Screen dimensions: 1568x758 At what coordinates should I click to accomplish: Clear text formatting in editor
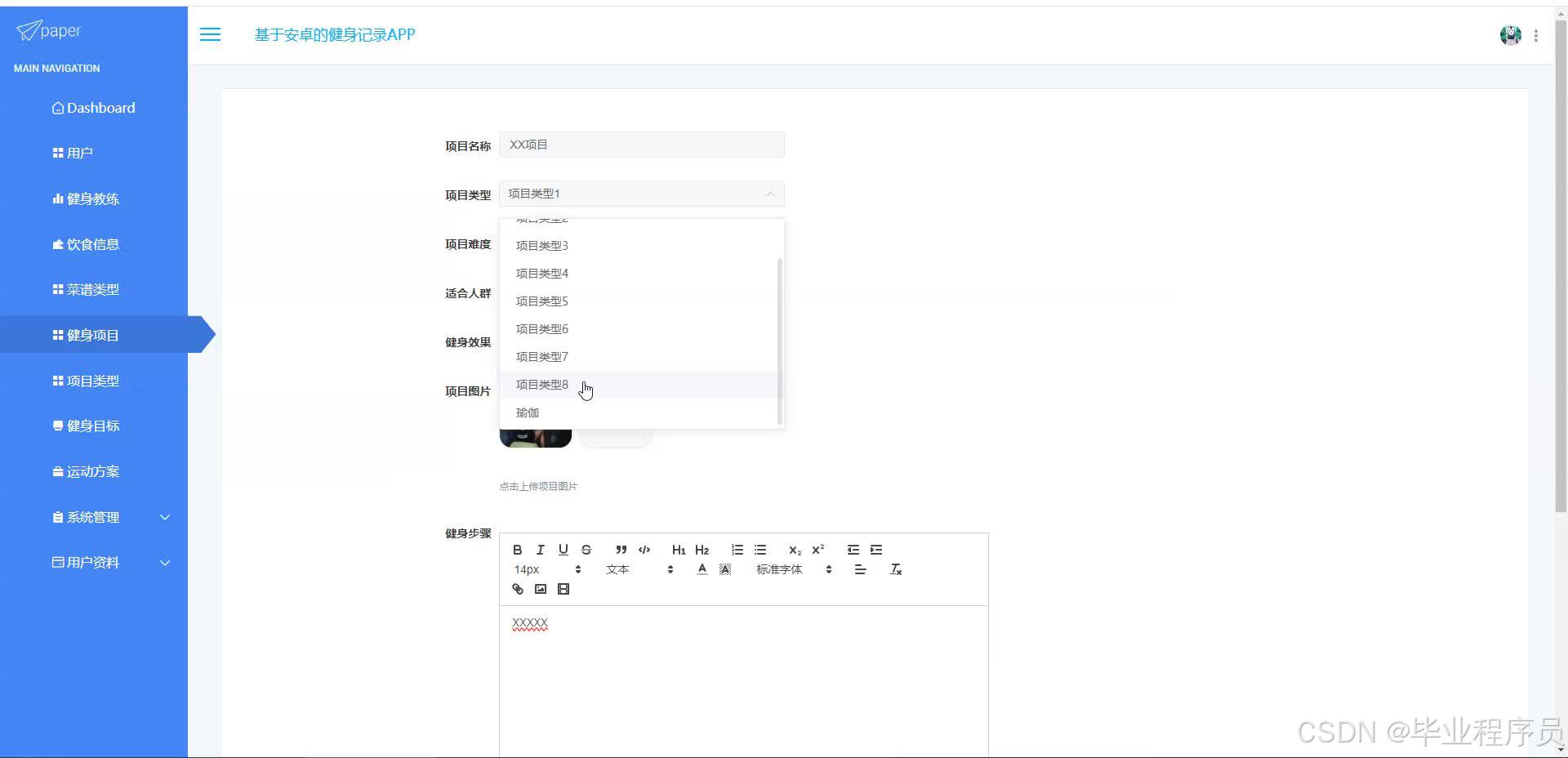(896, 569)
